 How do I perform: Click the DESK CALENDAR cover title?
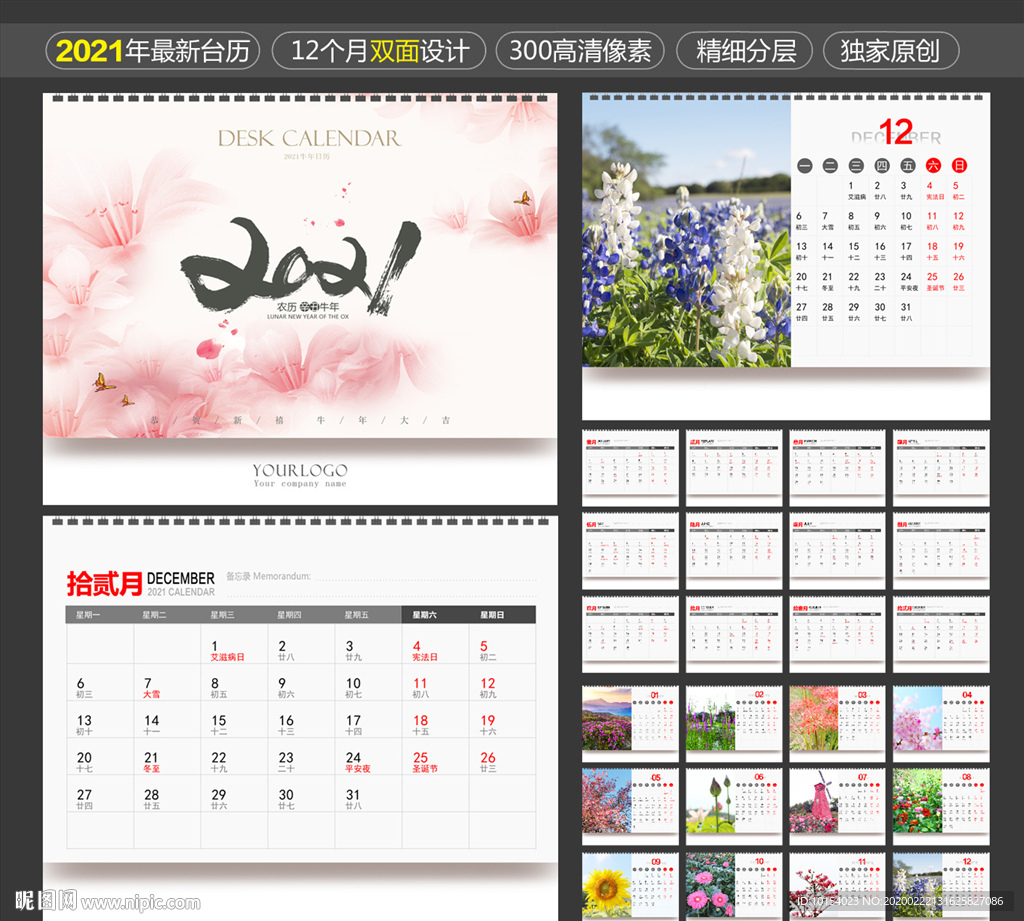[309, 138]
